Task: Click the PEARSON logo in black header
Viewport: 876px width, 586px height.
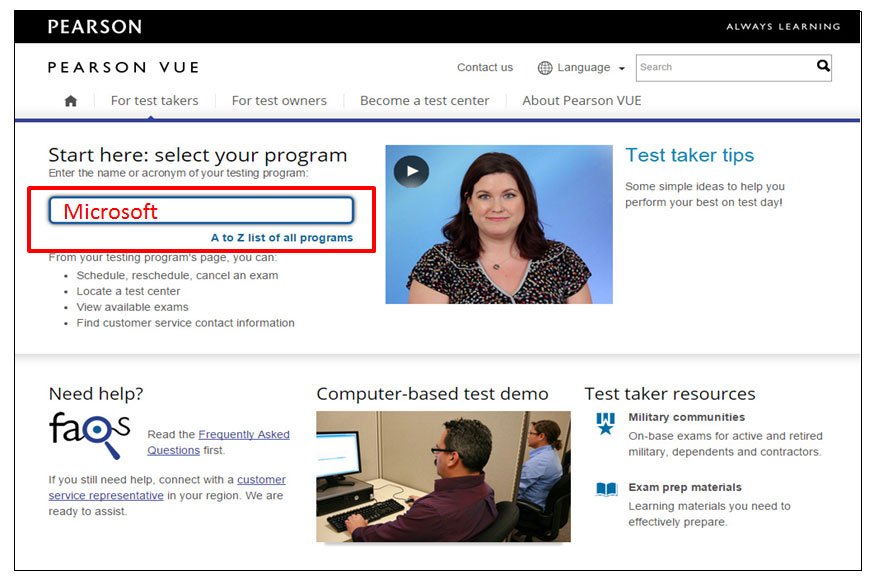Action: [94, 27]
